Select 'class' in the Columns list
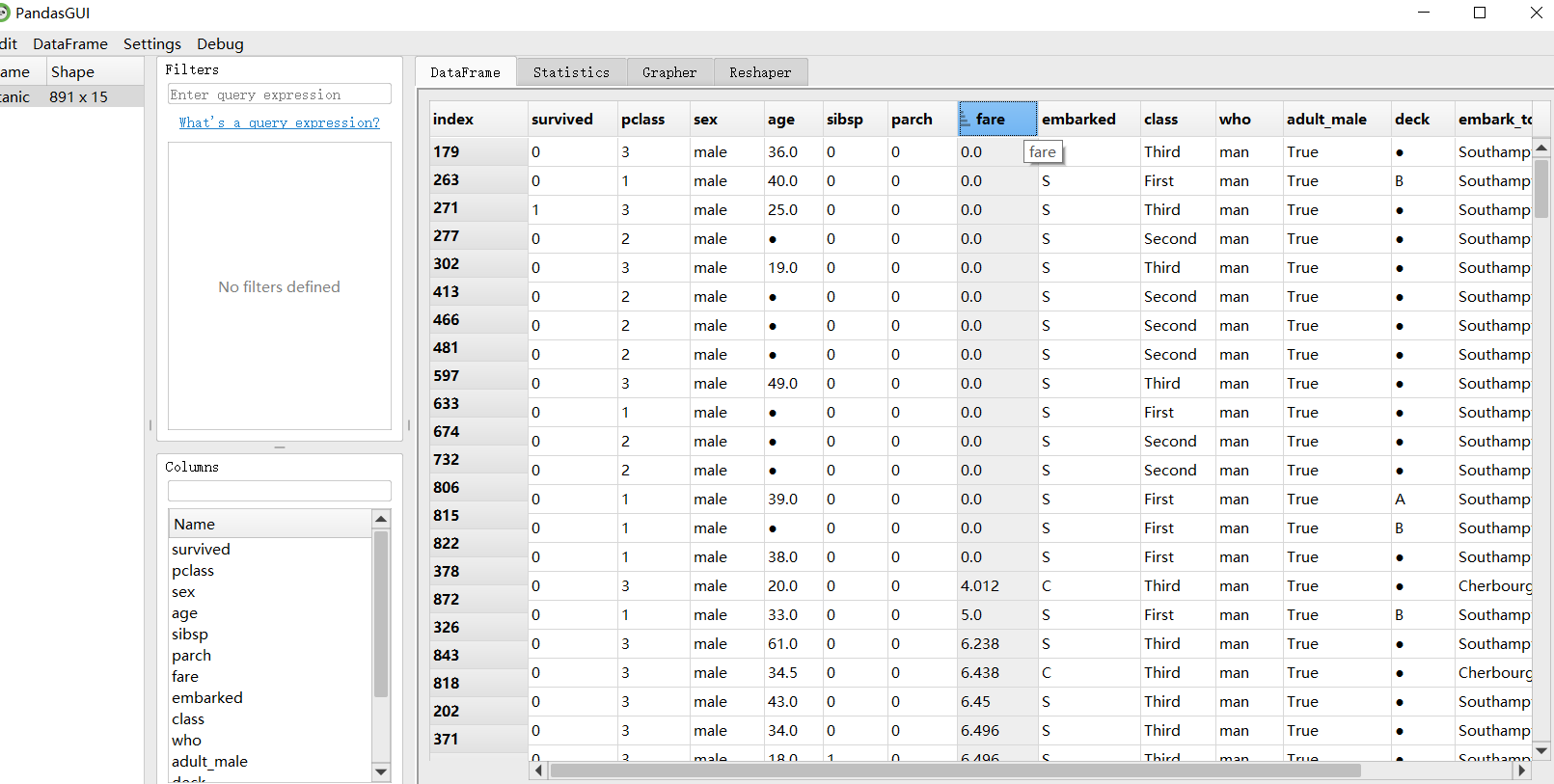Viewport: 1554px width, 784px height. coord(188,718)
